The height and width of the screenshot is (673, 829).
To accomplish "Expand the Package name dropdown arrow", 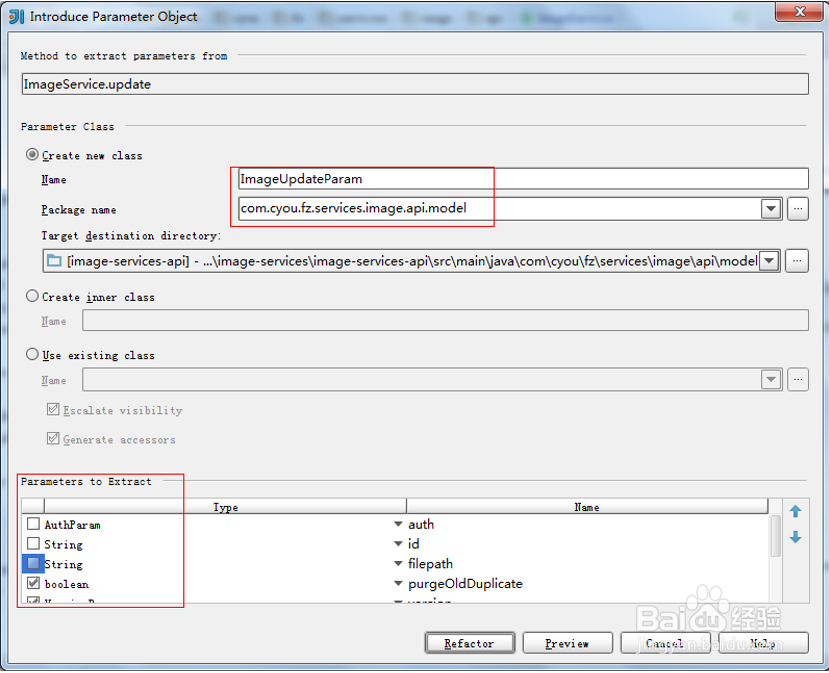I will click(x=771, y=209).
